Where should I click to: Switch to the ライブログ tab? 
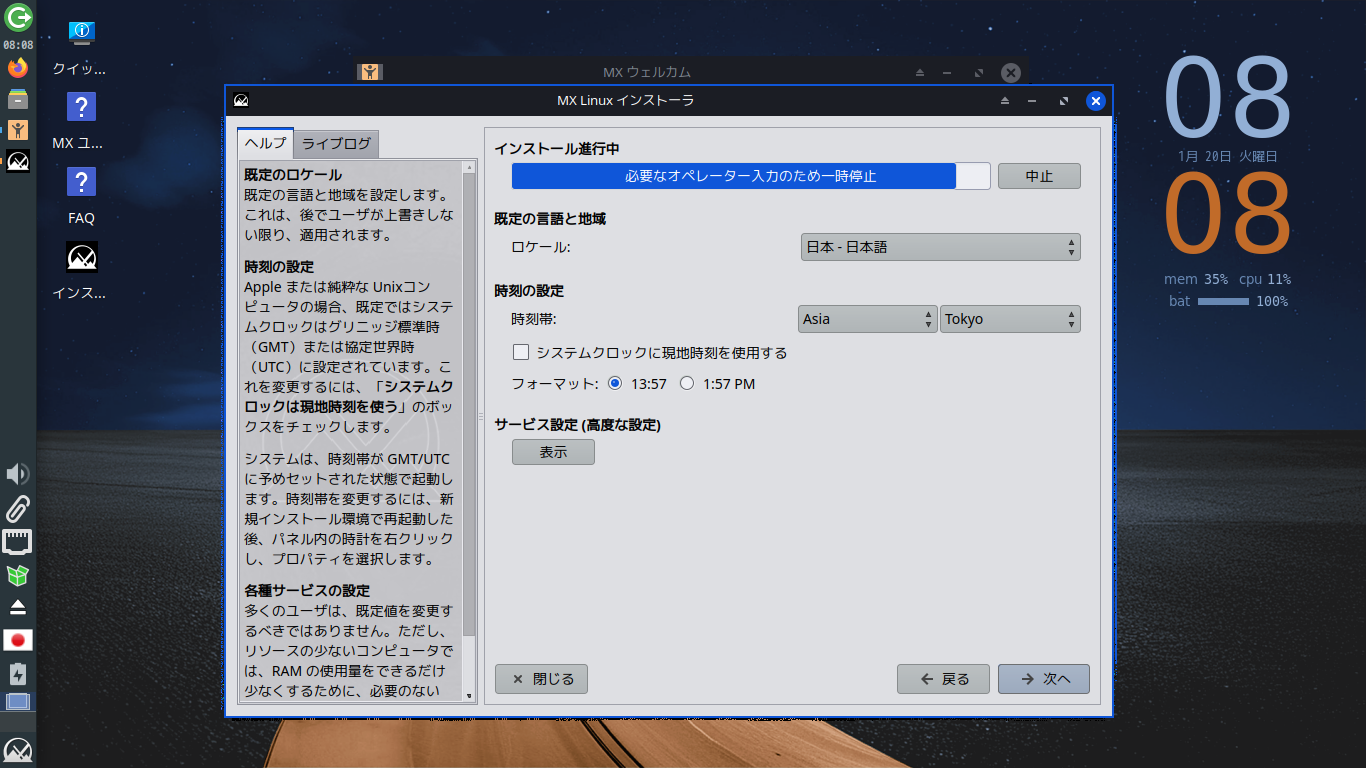coord(336,143)
